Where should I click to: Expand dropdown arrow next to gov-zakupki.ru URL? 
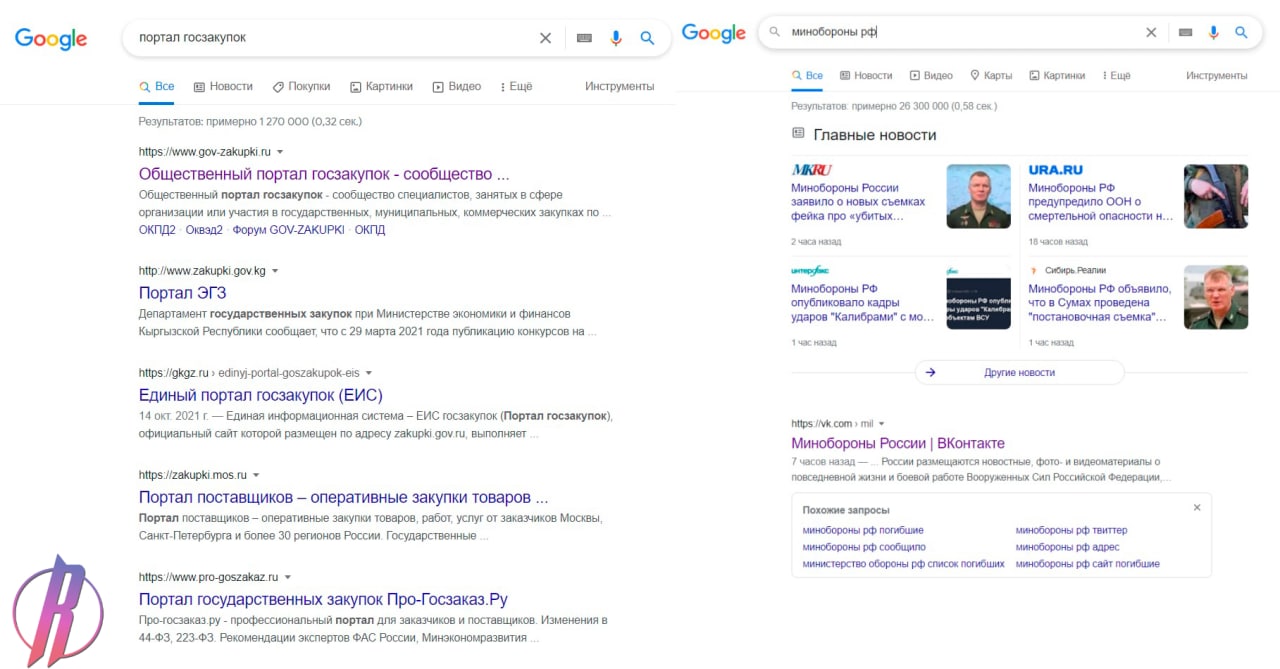pyautogui.click(x=280, y=152)
